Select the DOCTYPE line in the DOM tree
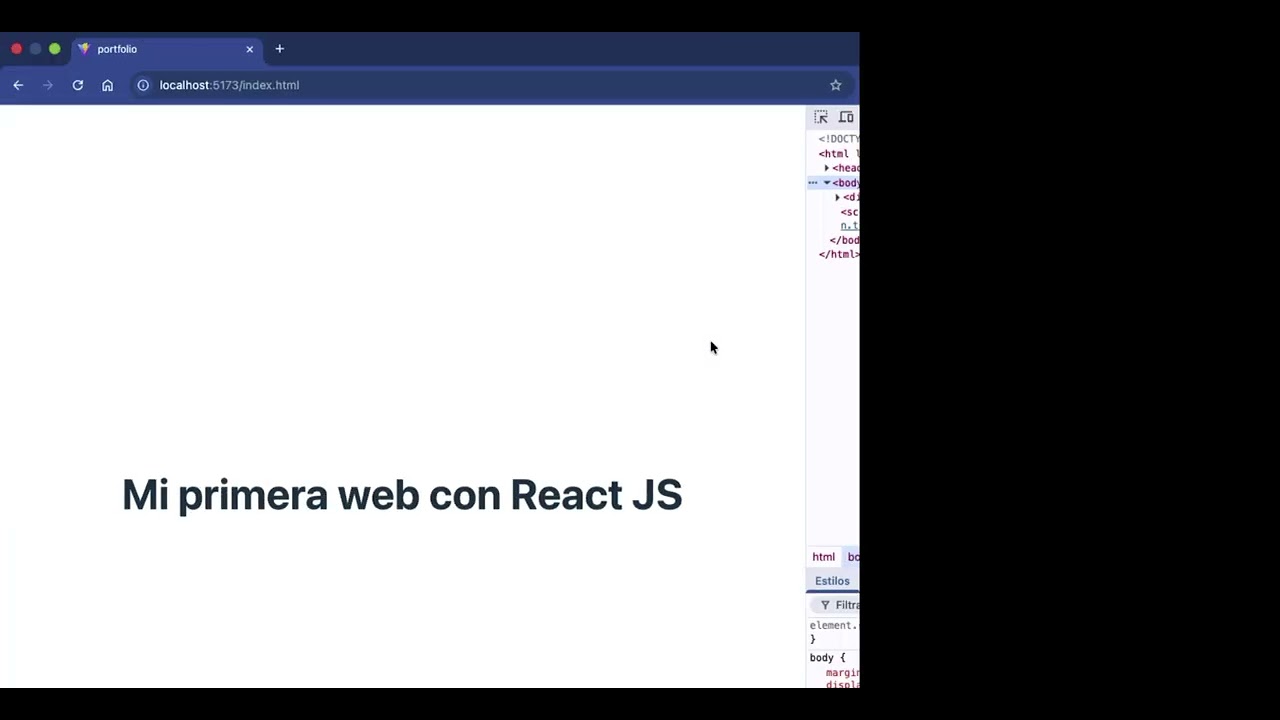This screenshot has width=1280, height=720. tap(833, 139)
